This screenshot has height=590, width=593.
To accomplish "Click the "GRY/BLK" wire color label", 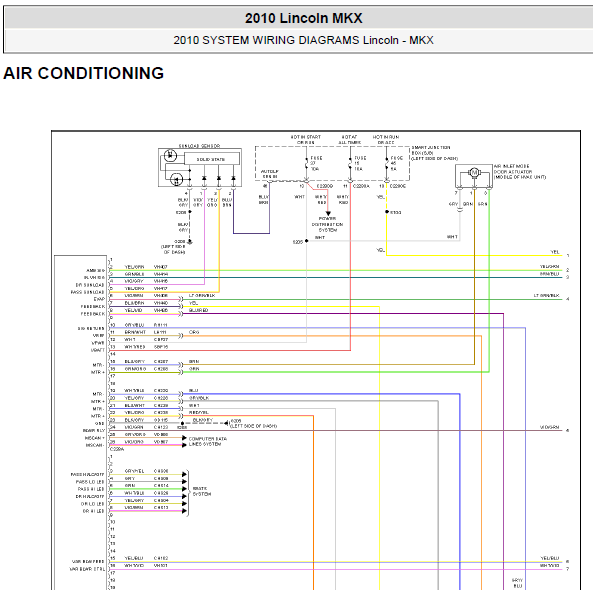I will [199, 398].
